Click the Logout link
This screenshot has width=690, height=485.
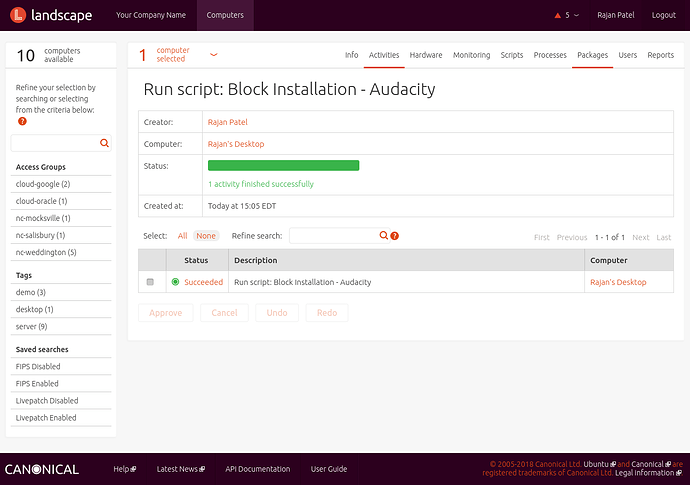(x=664, y=15)
